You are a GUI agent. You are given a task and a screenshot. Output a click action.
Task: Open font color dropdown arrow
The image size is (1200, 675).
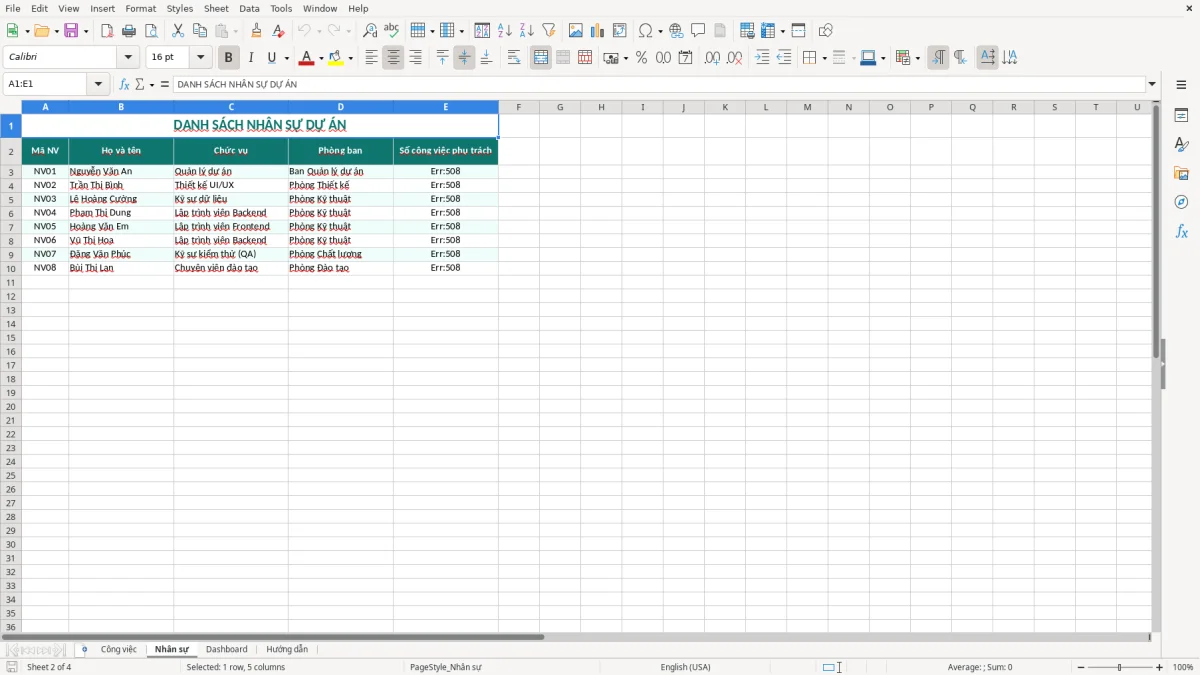[321, 58]
